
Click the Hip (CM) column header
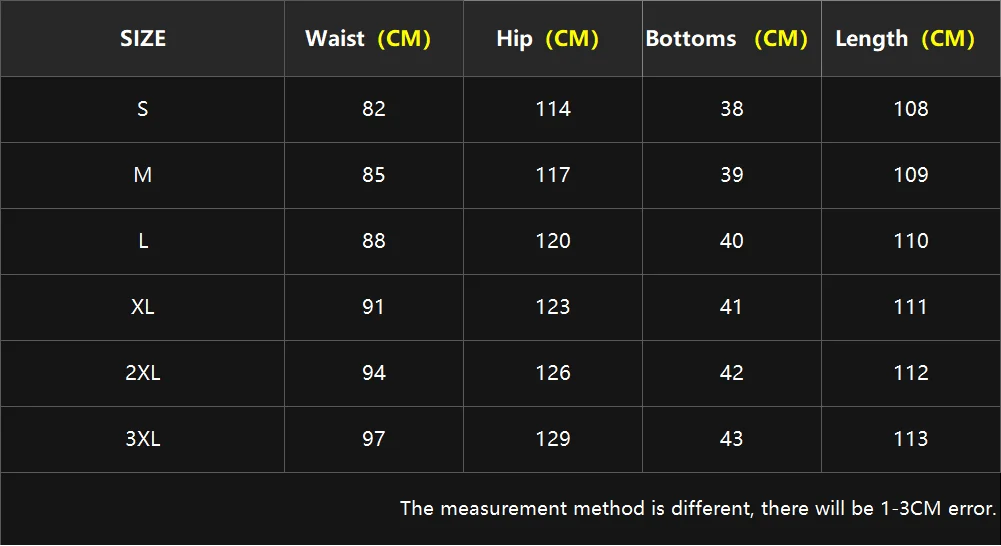547,39
